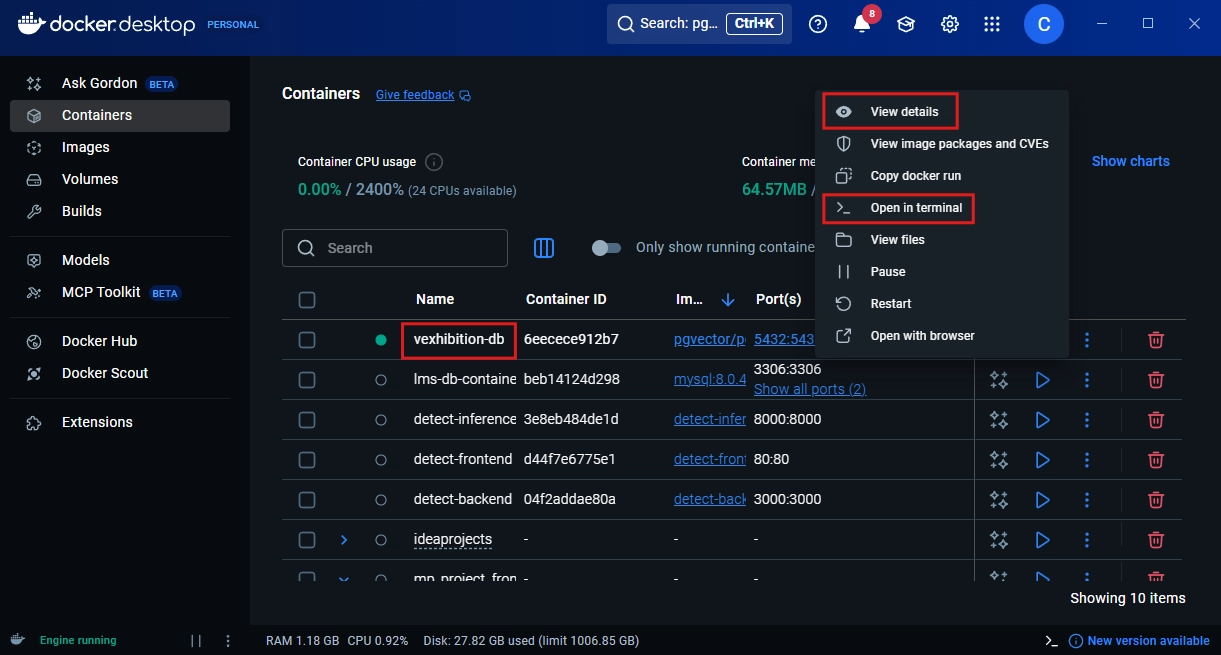The image size is (1221, 655).
Task: Open the Settings gear icon
Action: 950,24
